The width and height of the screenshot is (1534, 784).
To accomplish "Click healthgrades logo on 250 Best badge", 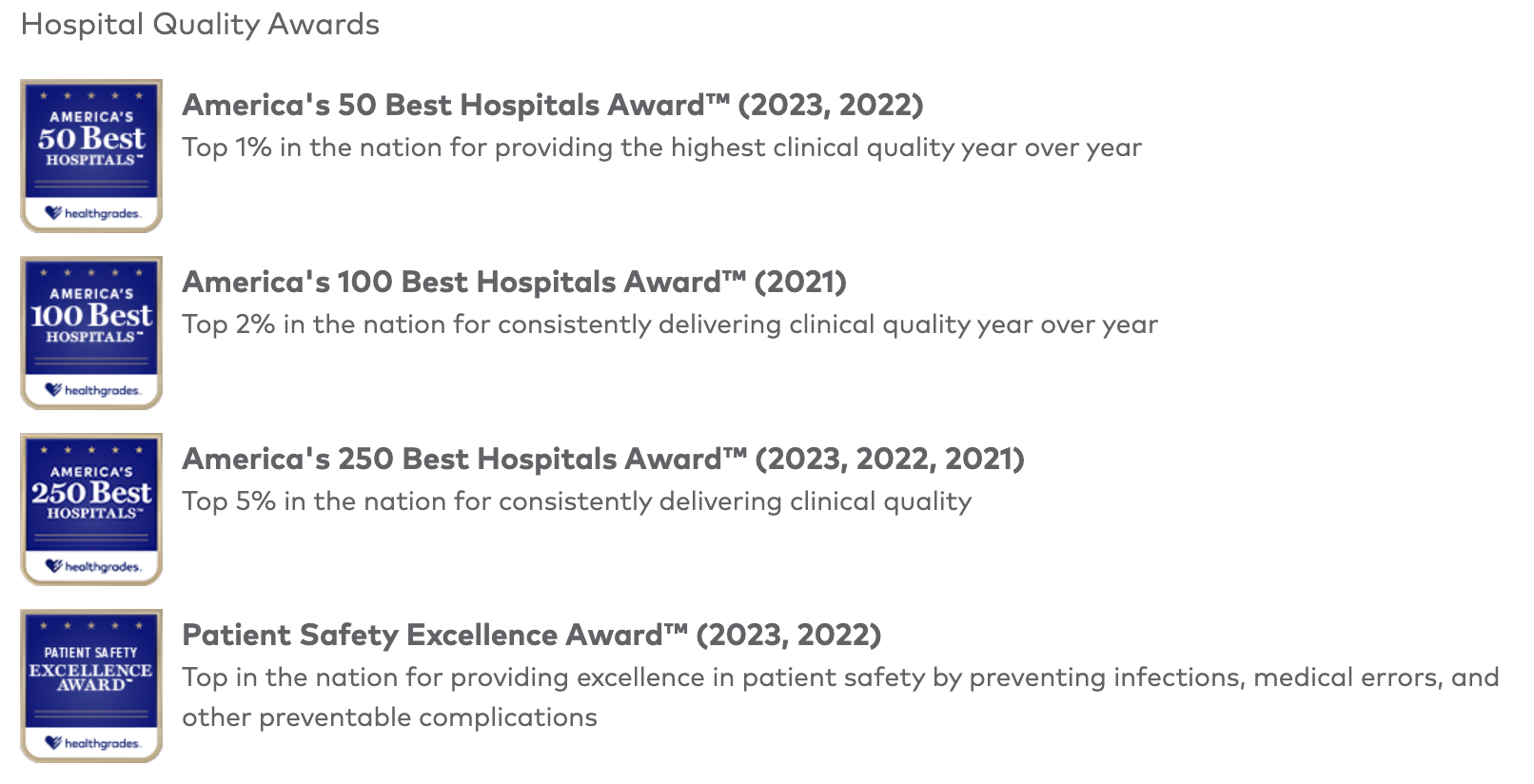I will click(92, 566).
